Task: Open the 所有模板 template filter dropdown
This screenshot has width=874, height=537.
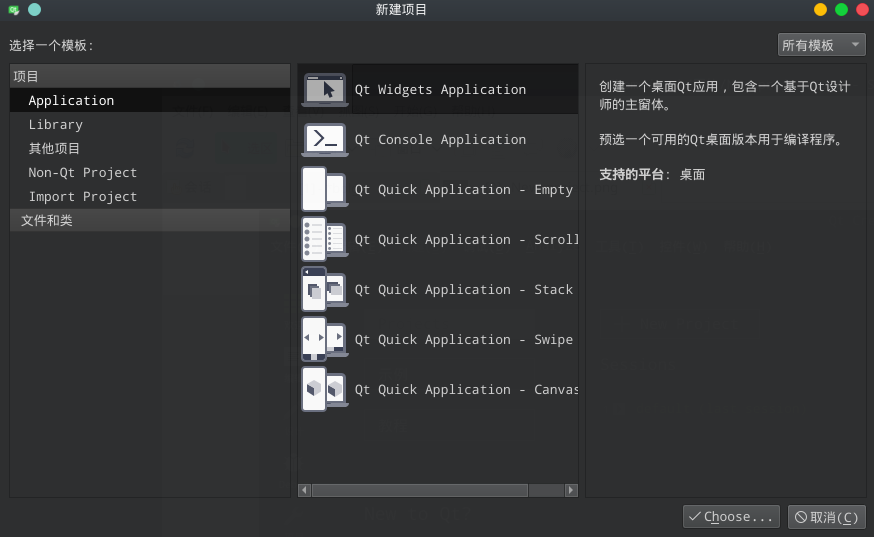Action: click(821, 45)
